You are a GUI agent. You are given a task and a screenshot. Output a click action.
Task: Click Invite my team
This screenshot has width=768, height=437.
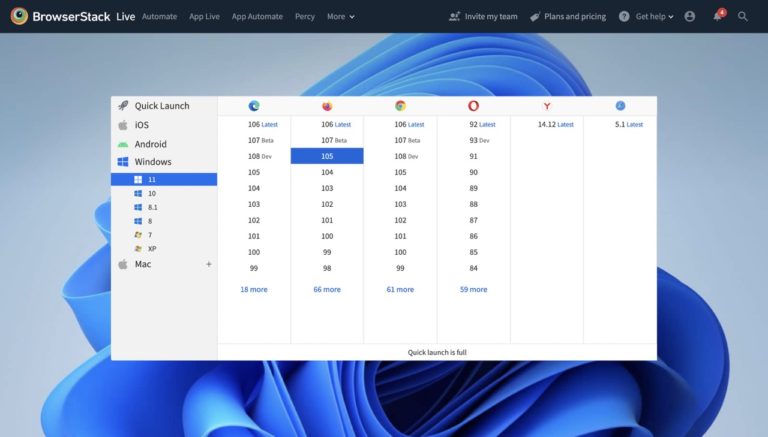(482, 17)
